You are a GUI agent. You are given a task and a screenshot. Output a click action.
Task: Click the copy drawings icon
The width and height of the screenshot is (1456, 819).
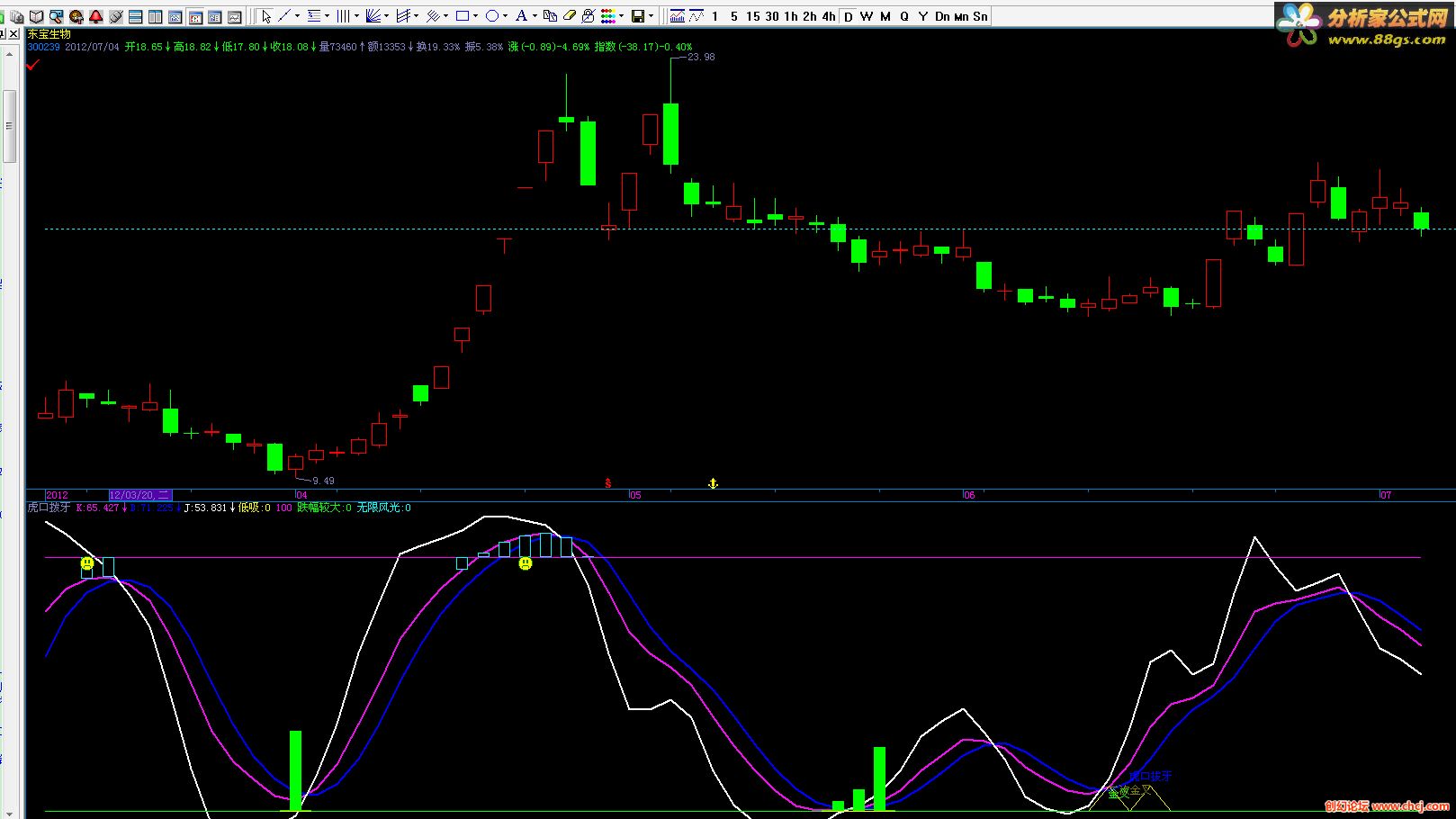coord(549,16)
